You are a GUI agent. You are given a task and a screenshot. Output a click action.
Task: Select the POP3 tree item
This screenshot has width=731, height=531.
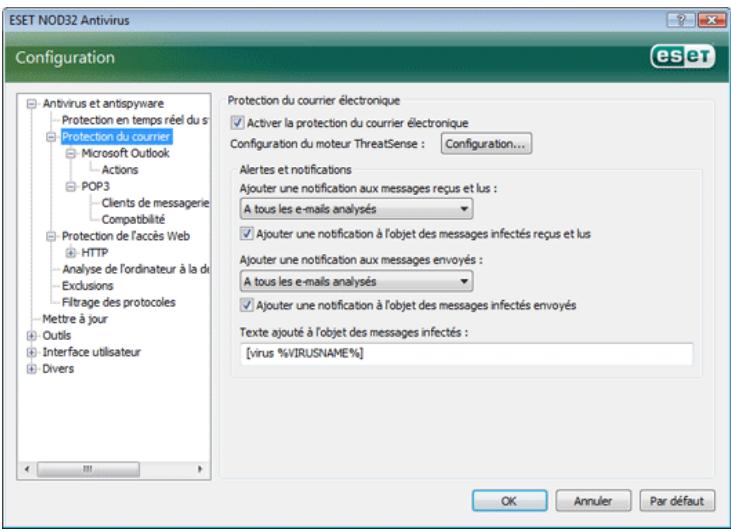point(95,186)
